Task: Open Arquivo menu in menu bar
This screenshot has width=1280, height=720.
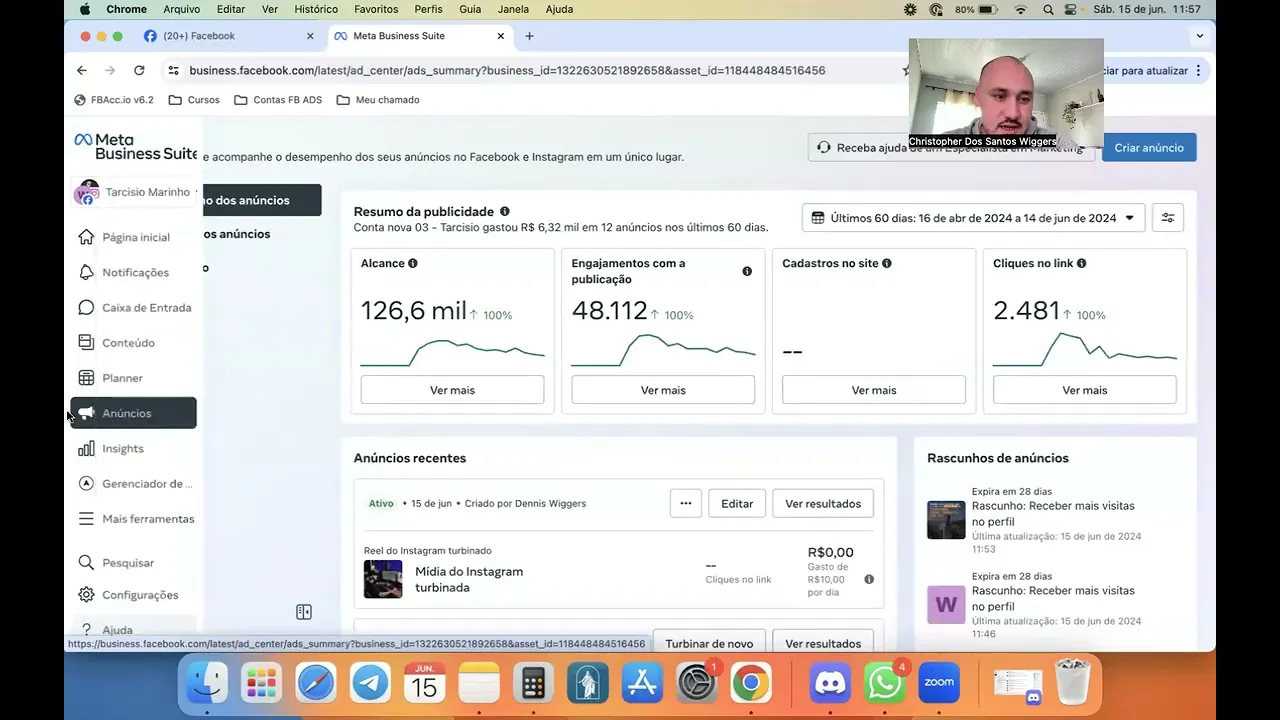Action: pos(182,9)
